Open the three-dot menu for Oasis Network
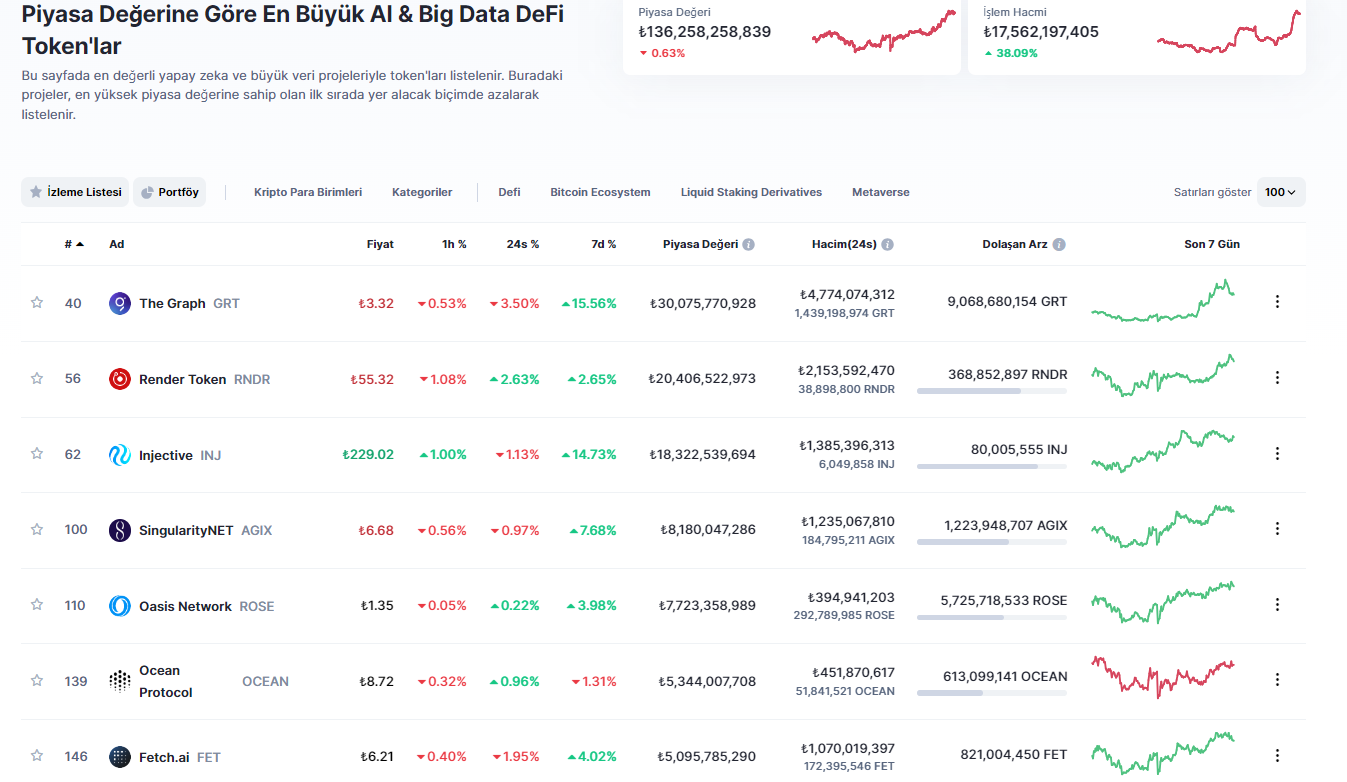This screenshot has height=782, width=1347. pyautogui.click(x=1277, y=604)
